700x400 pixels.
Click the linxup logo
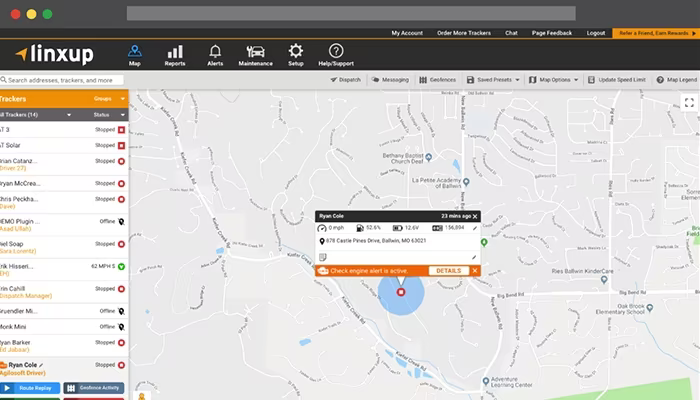coord(54,54)
